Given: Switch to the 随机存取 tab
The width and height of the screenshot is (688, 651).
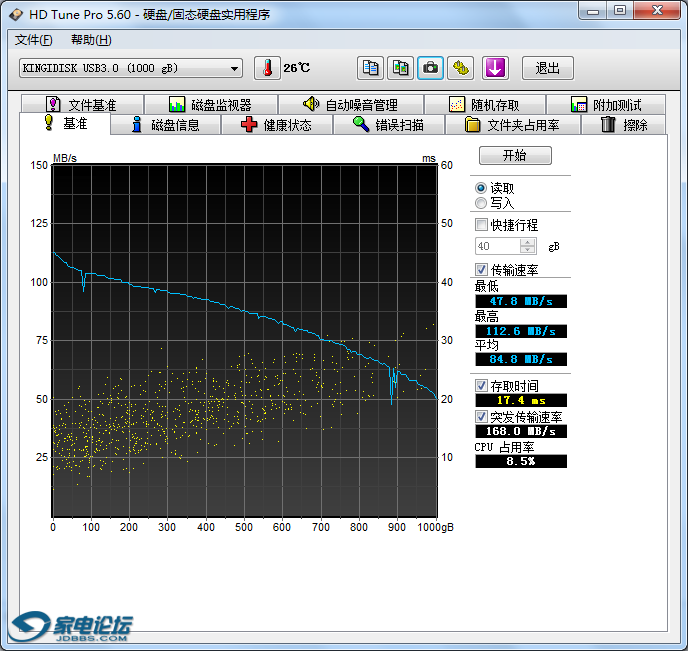Looking at the screenshot, I should (484, 104).
